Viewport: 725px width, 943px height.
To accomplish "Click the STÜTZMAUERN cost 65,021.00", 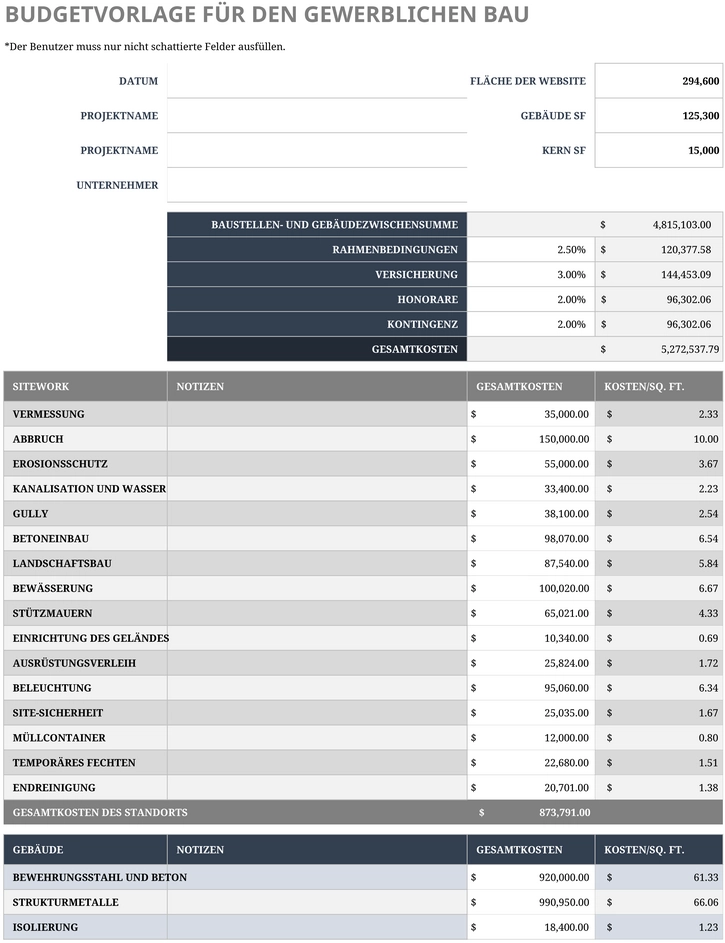I will [531, 613].
